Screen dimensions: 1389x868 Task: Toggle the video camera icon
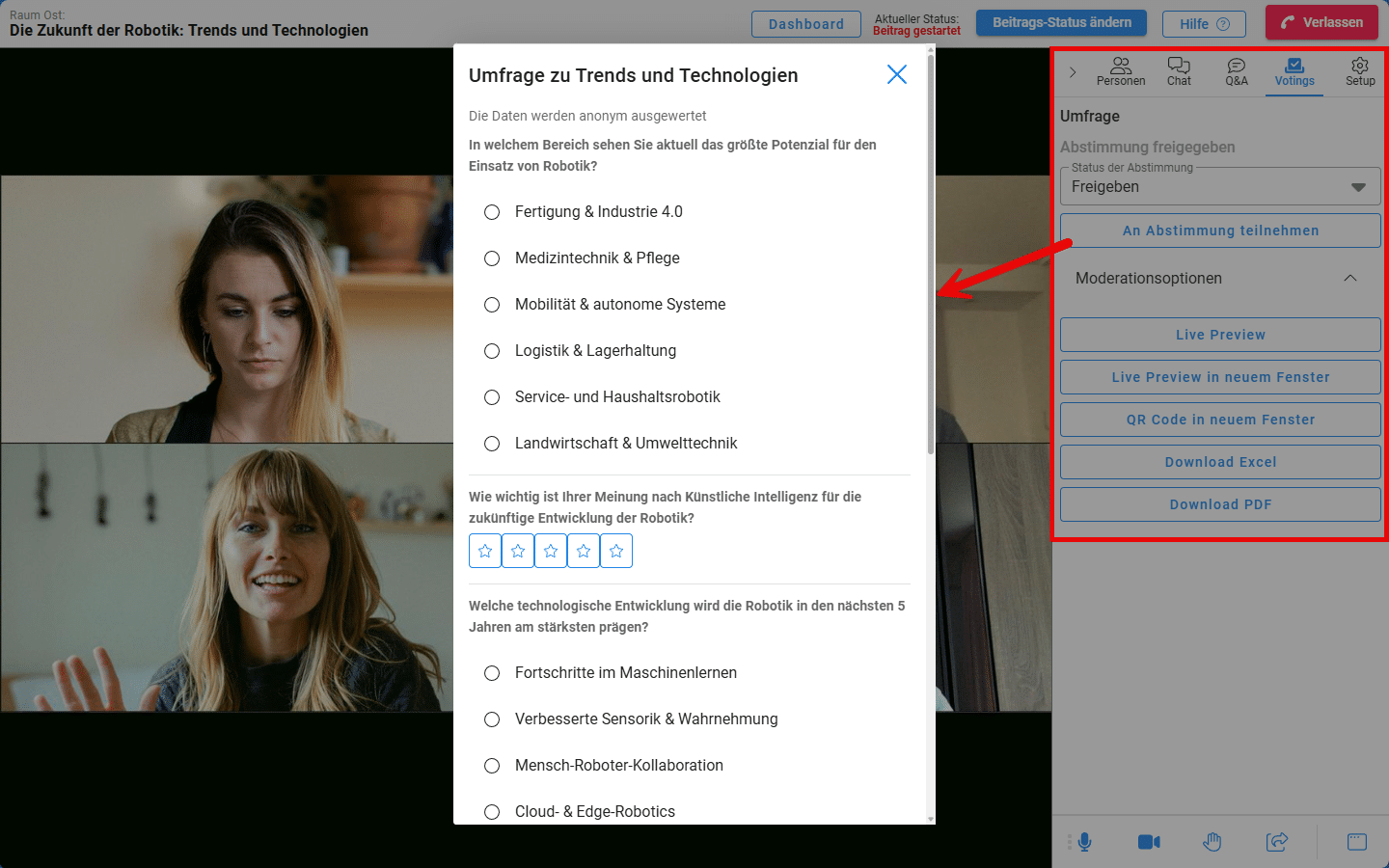click(x=1149, y=842)
